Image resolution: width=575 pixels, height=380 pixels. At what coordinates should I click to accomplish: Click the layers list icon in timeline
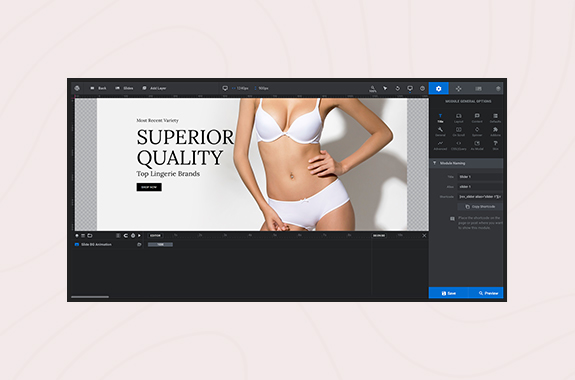pyautogui.click(x=83, y=235)
